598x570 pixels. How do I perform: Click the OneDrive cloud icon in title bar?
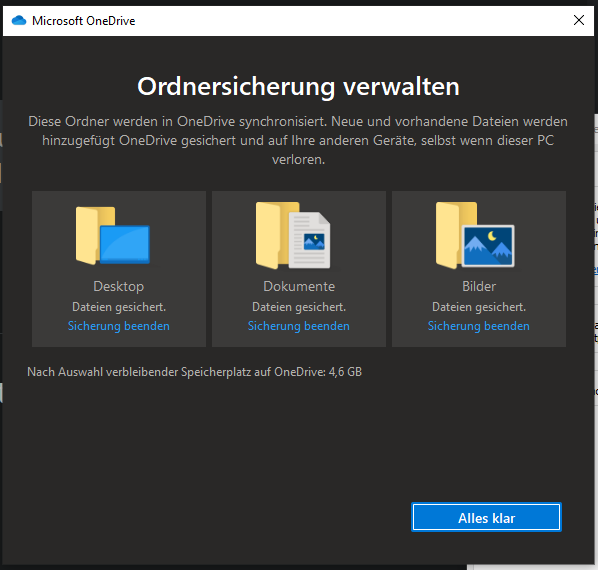click(19, 20)
